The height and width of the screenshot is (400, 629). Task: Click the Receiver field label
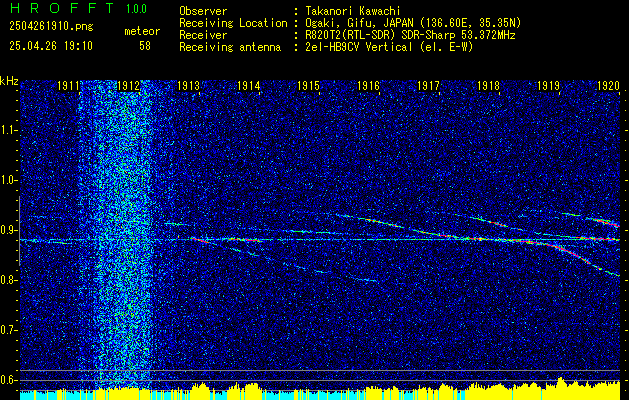[203, 35]
